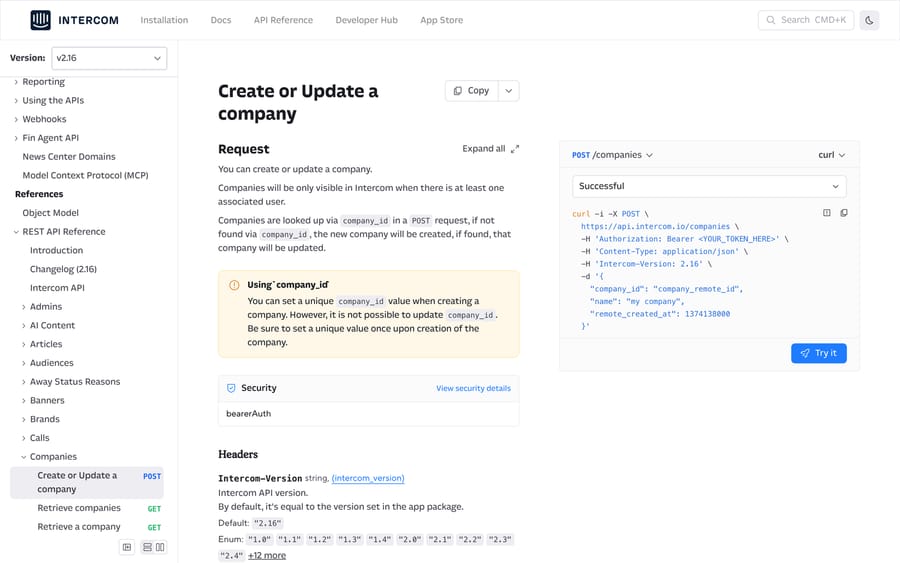Click the paper plane icon on Try it
Screen dimensions: 900x563
pos(805,353)
